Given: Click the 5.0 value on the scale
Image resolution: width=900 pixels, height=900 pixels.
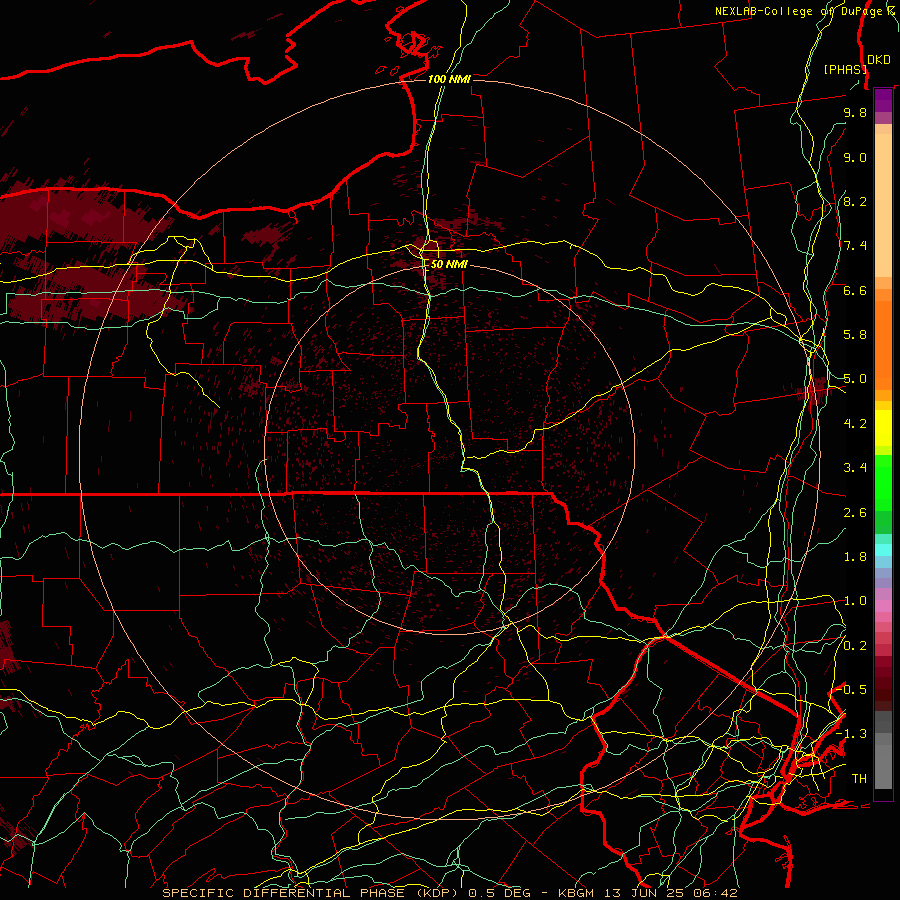Looking at the screenshot, I should [x=855, y=379].
